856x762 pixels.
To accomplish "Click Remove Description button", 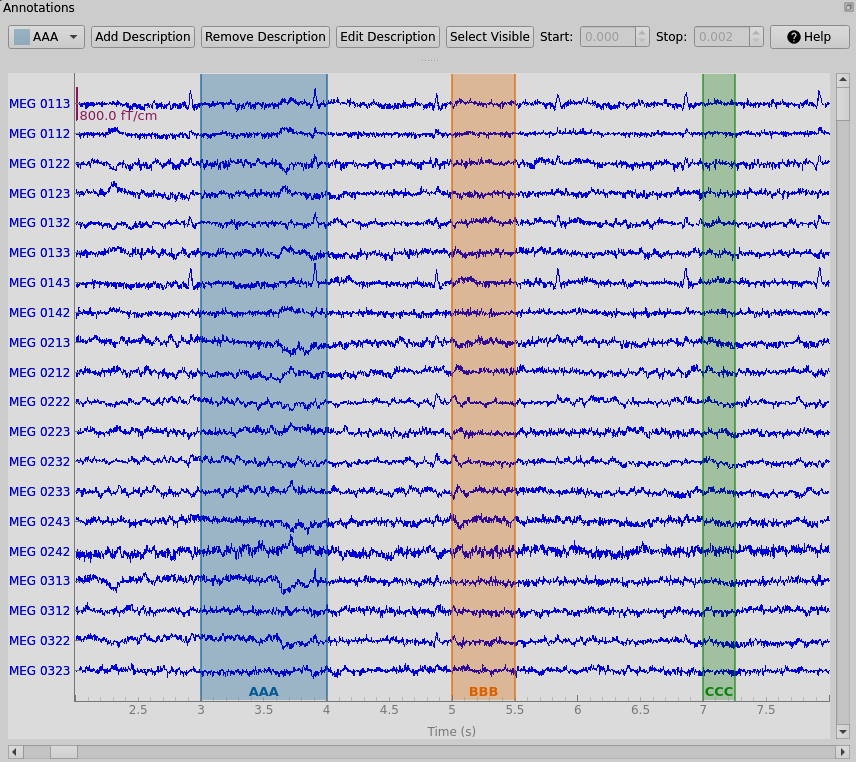I will click(265, 37).
